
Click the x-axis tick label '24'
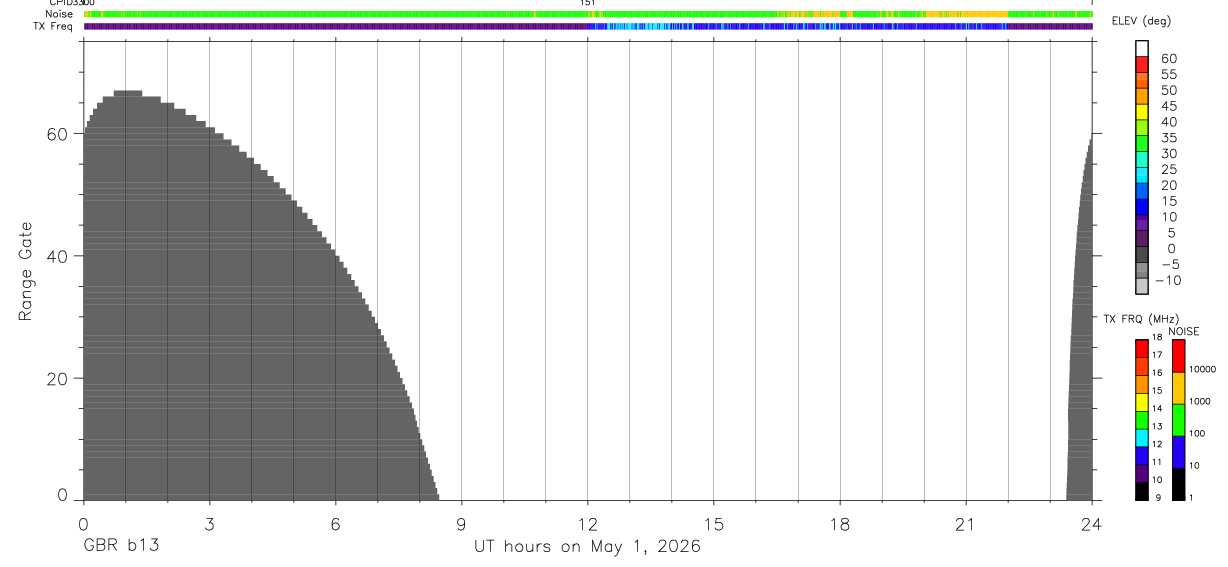click(x=1091, y=524)
